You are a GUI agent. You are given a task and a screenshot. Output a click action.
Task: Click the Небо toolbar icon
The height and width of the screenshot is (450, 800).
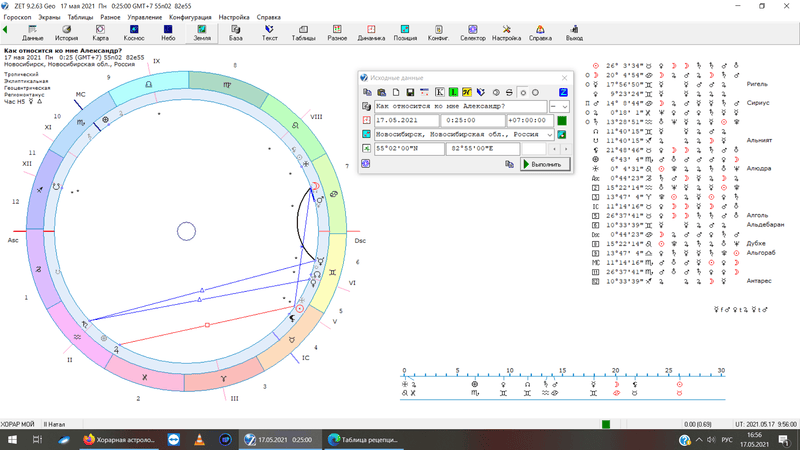[x=168, y=34]
